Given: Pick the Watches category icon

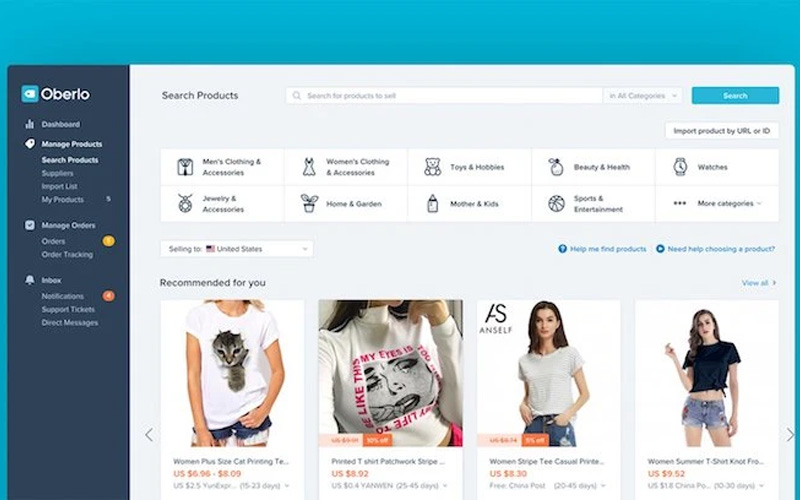Looking at the screenshot, I should 680,167.
